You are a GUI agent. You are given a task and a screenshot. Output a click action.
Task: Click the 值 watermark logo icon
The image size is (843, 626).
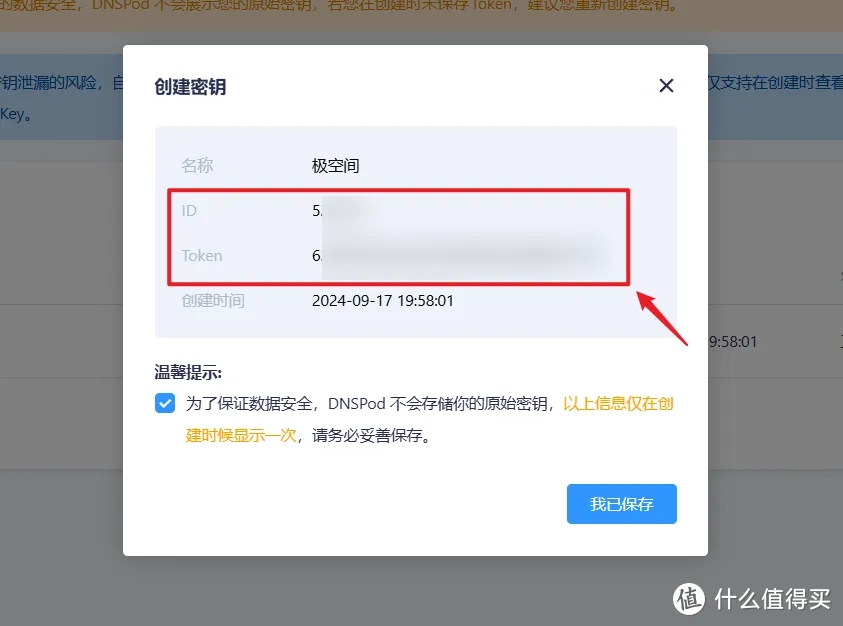[x=689, y=599]
